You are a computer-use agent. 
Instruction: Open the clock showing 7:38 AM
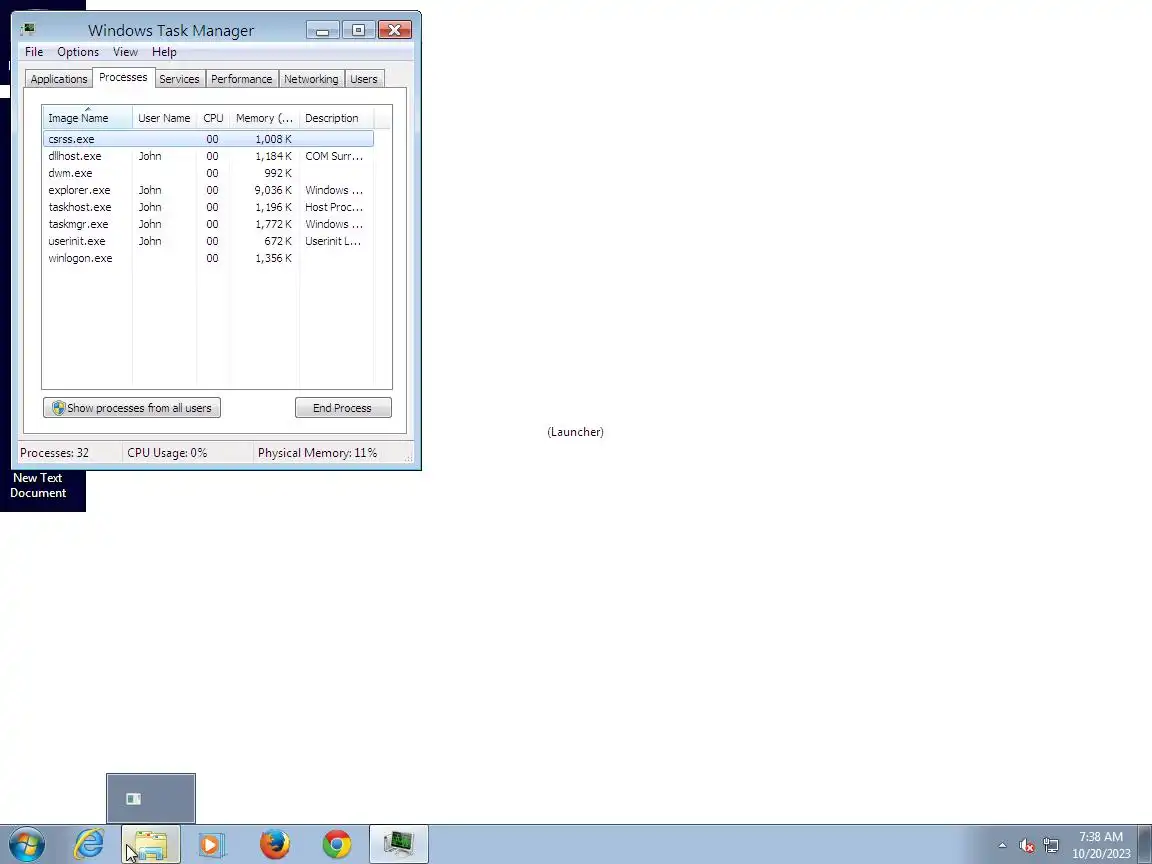1101,845
